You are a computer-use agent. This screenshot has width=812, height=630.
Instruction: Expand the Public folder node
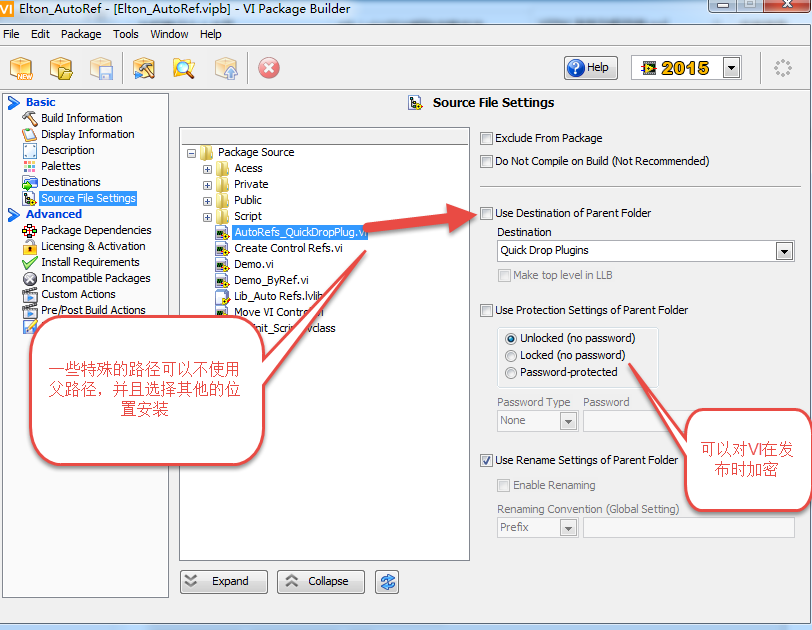207,201
